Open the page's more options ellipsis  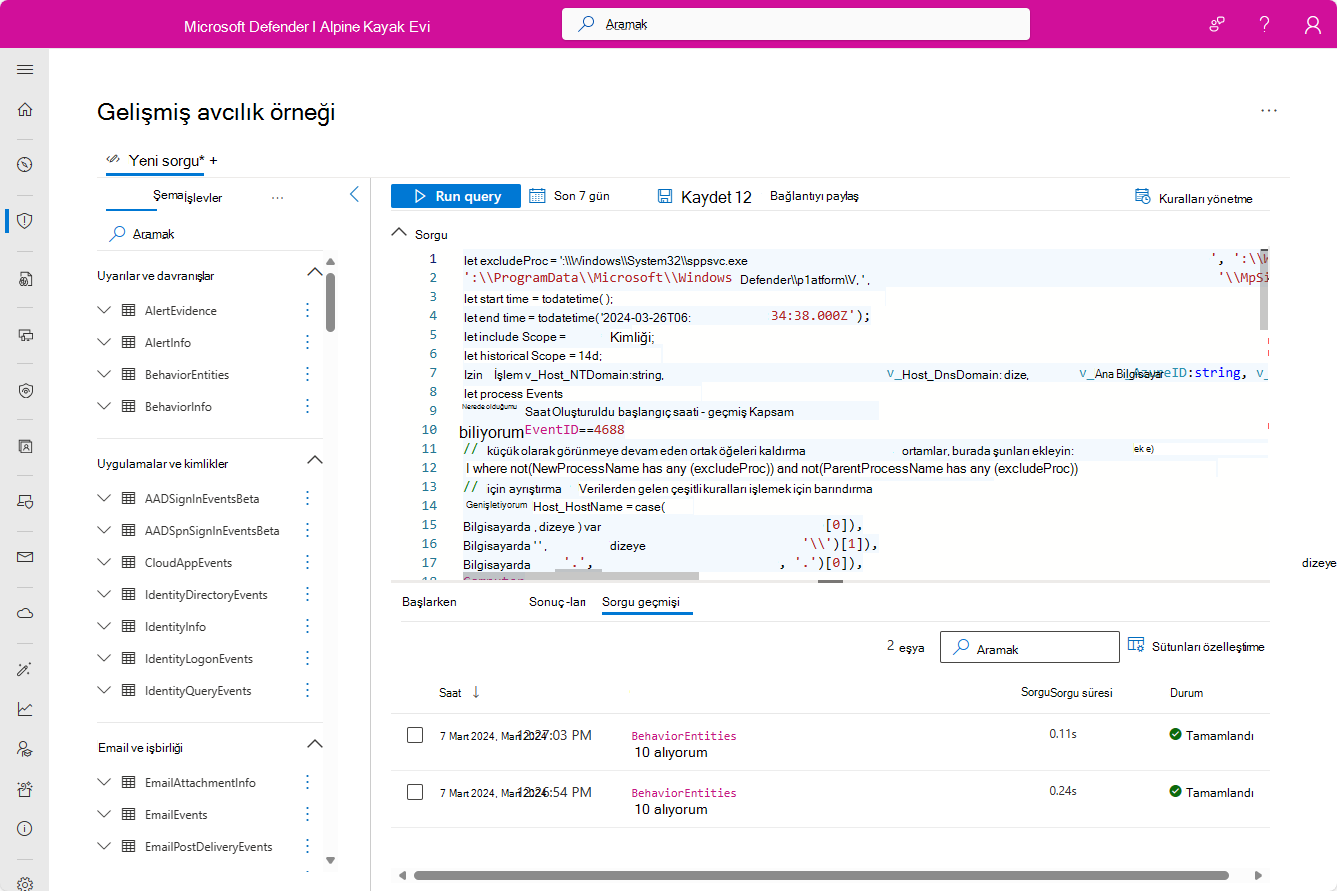pos(1269,111)
